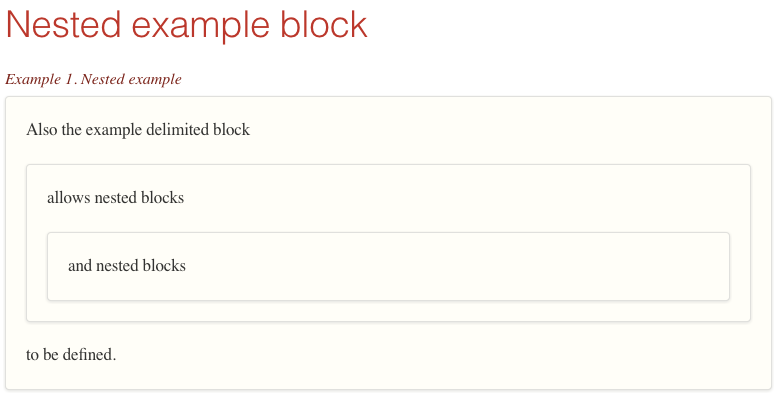Click the word "and" in the innermost block

pos(80,266)
